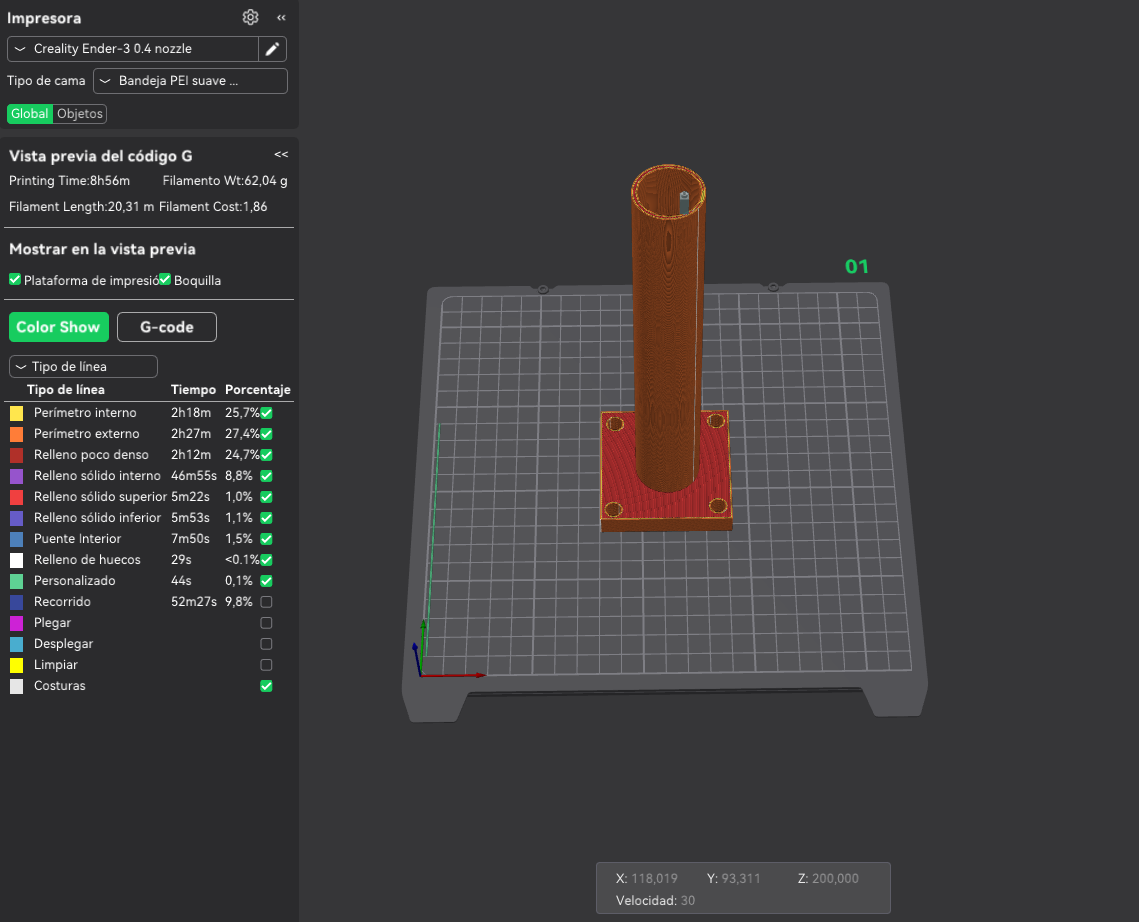Collapse the Vista previa del código G panel

[x=281, y=154]
